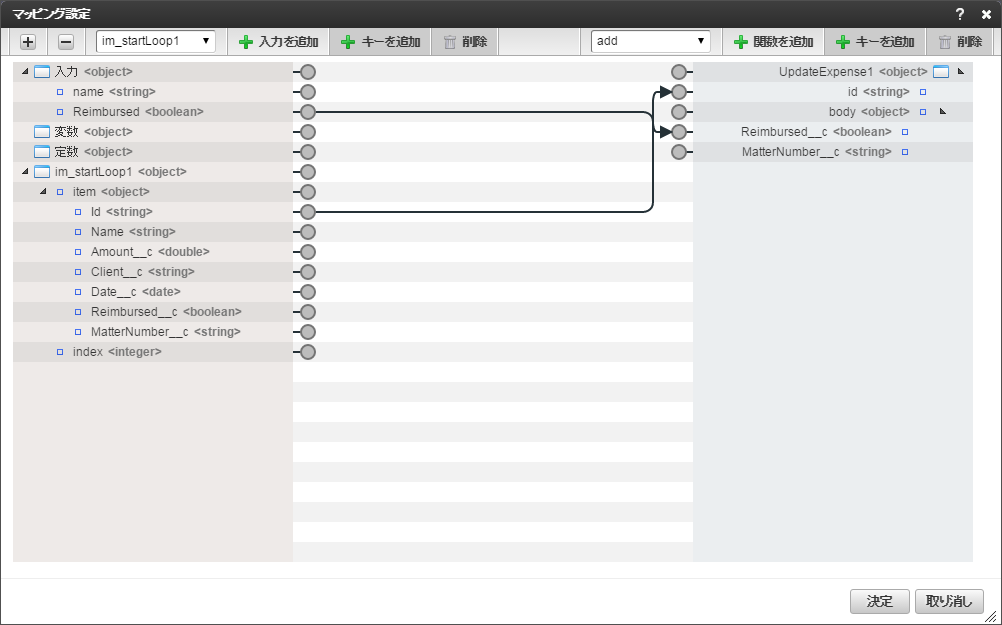Viewport: 1002px width, 625px height.
Task: Click the right Reimbursed__c connector node
Action: click(679, 132)
